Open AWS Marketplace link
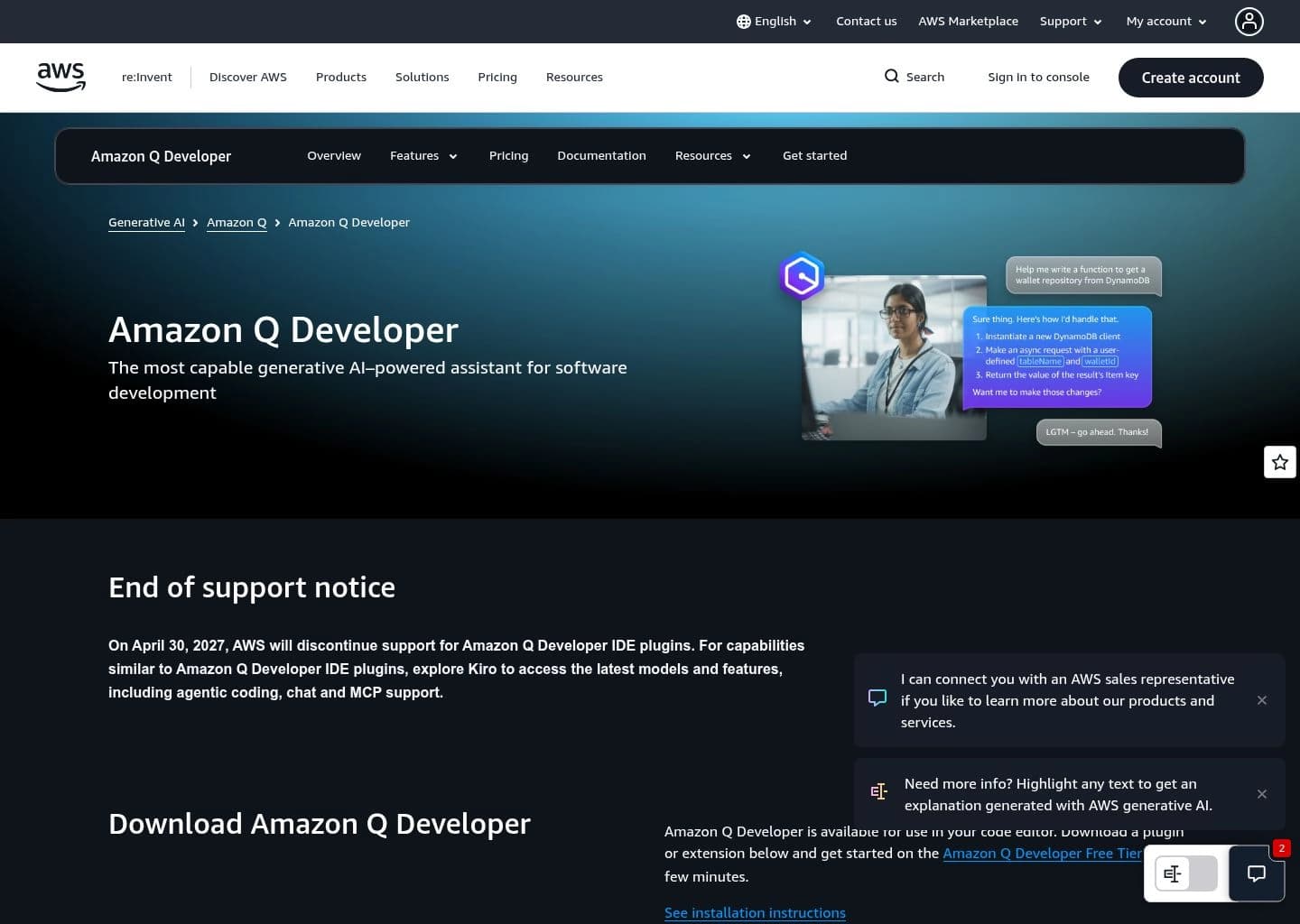 point(969,22)
